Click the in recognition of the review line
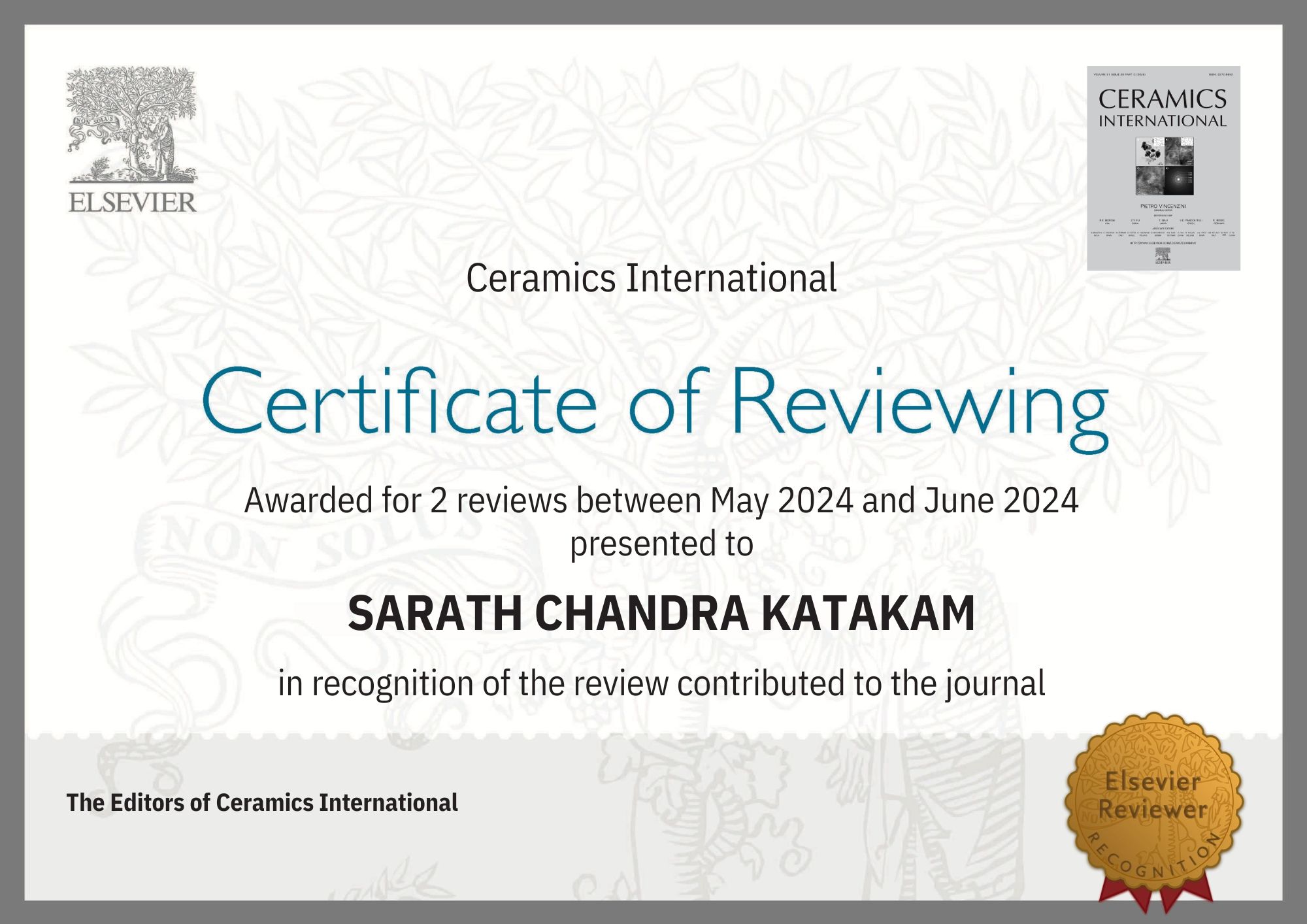 click(661, 684)
